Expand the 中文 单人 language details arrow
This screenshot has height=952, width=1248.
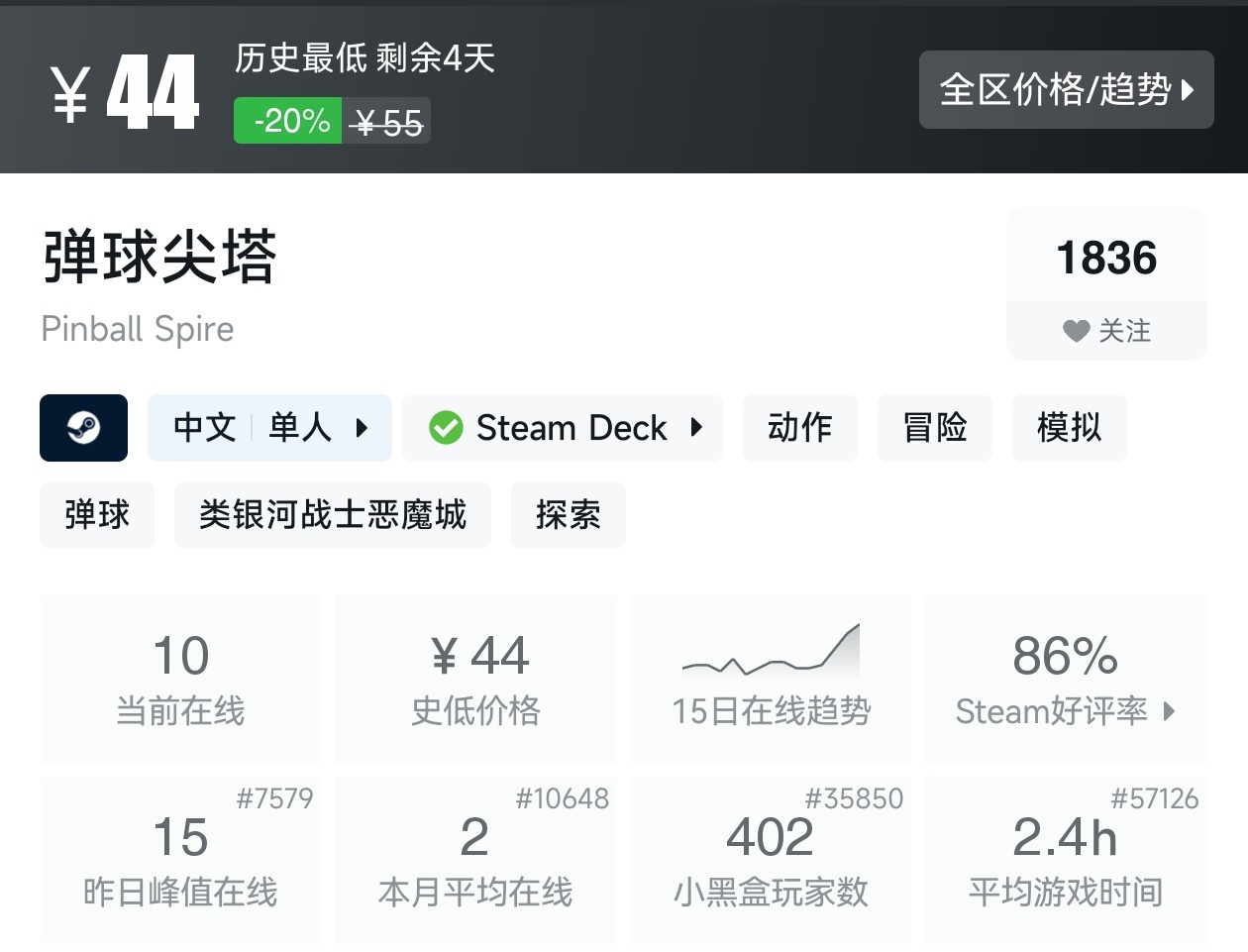coord(362,428)
